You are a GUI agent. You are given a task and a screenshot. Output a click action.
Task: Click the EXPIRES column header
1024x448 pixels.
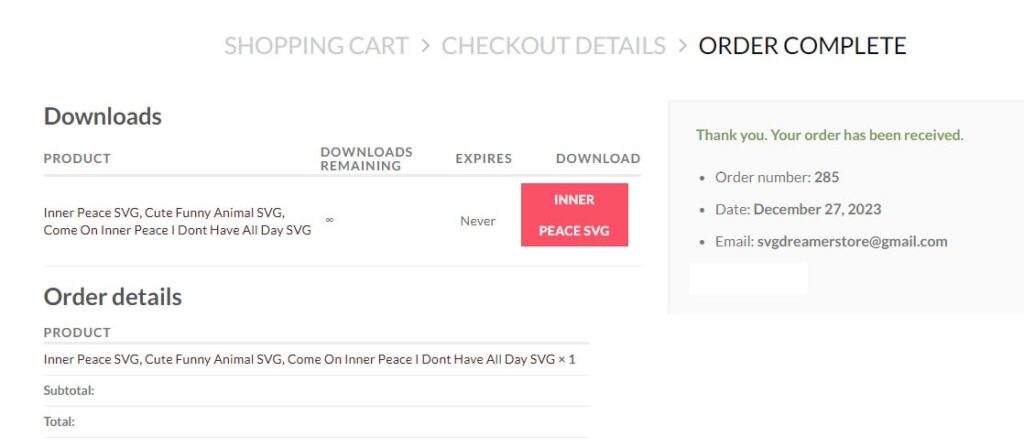483,159
